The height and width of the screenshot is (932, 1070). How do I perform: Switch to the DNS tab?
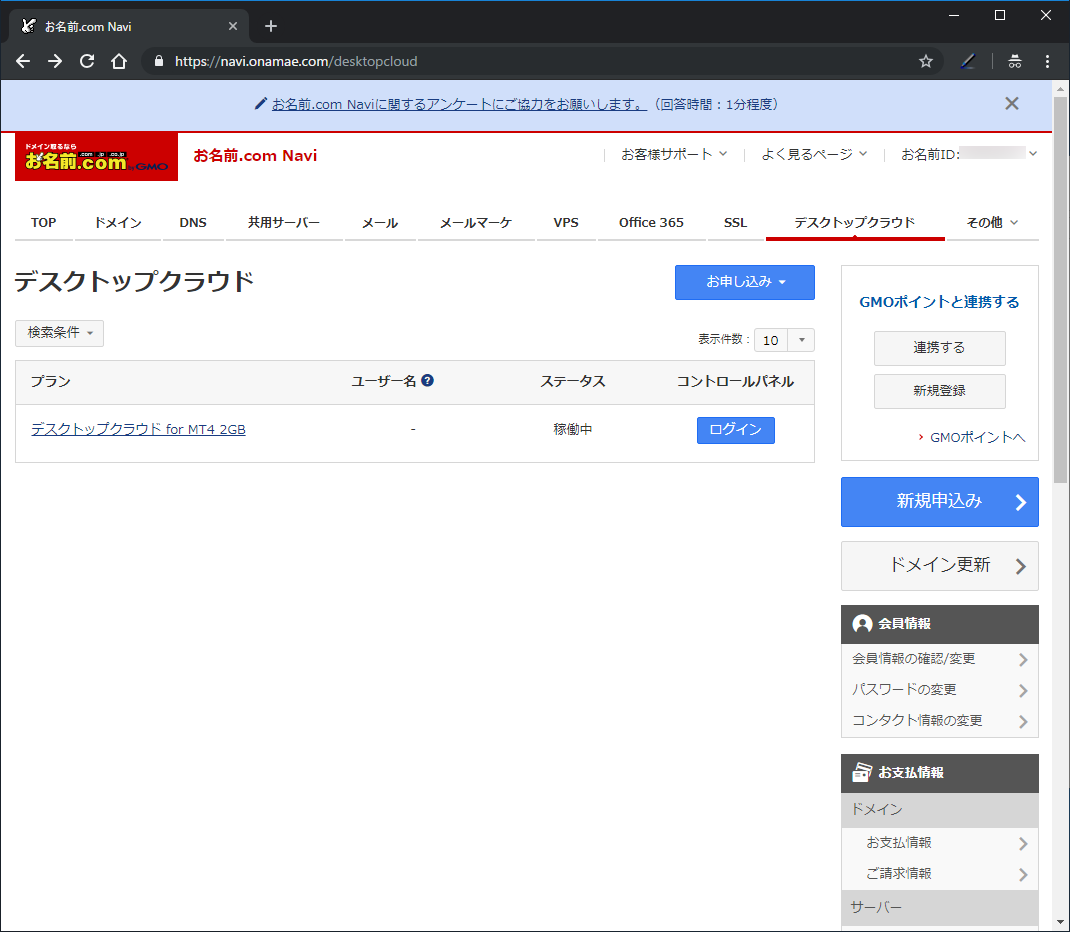(193, 222)
